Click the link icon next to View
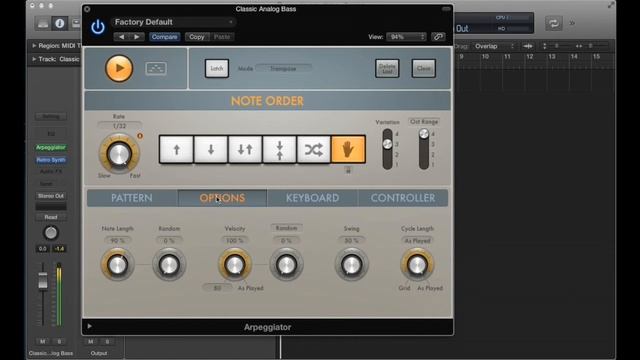Image resolution: width=640 pixels, height=360 pixels. 438,37
